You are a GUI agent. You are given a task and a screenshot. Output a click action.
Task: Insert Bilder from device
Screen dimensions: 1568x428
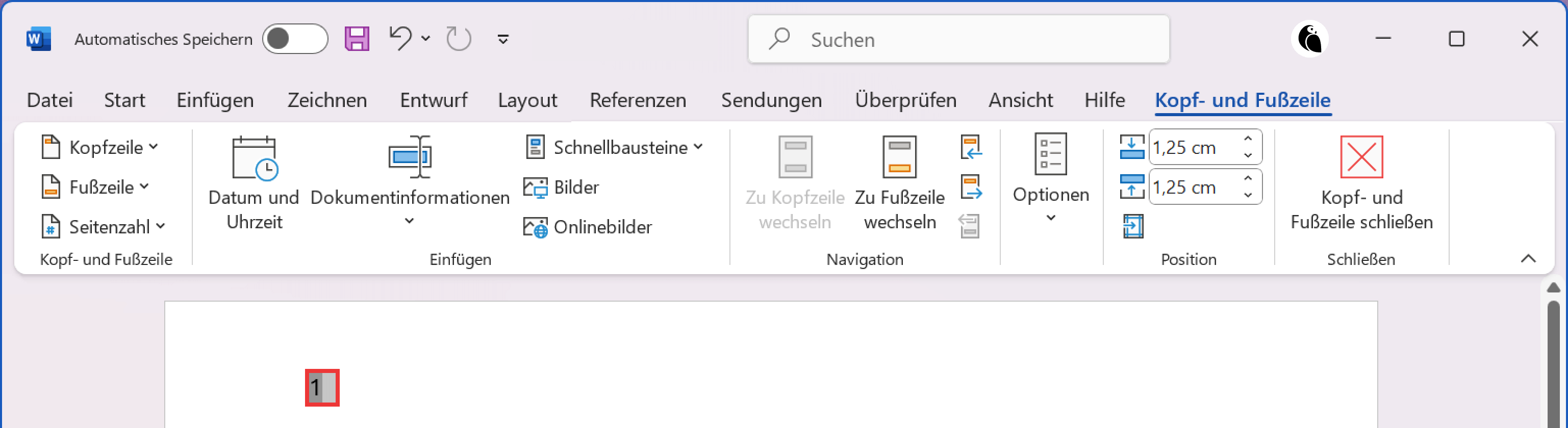tap(561, 188)
